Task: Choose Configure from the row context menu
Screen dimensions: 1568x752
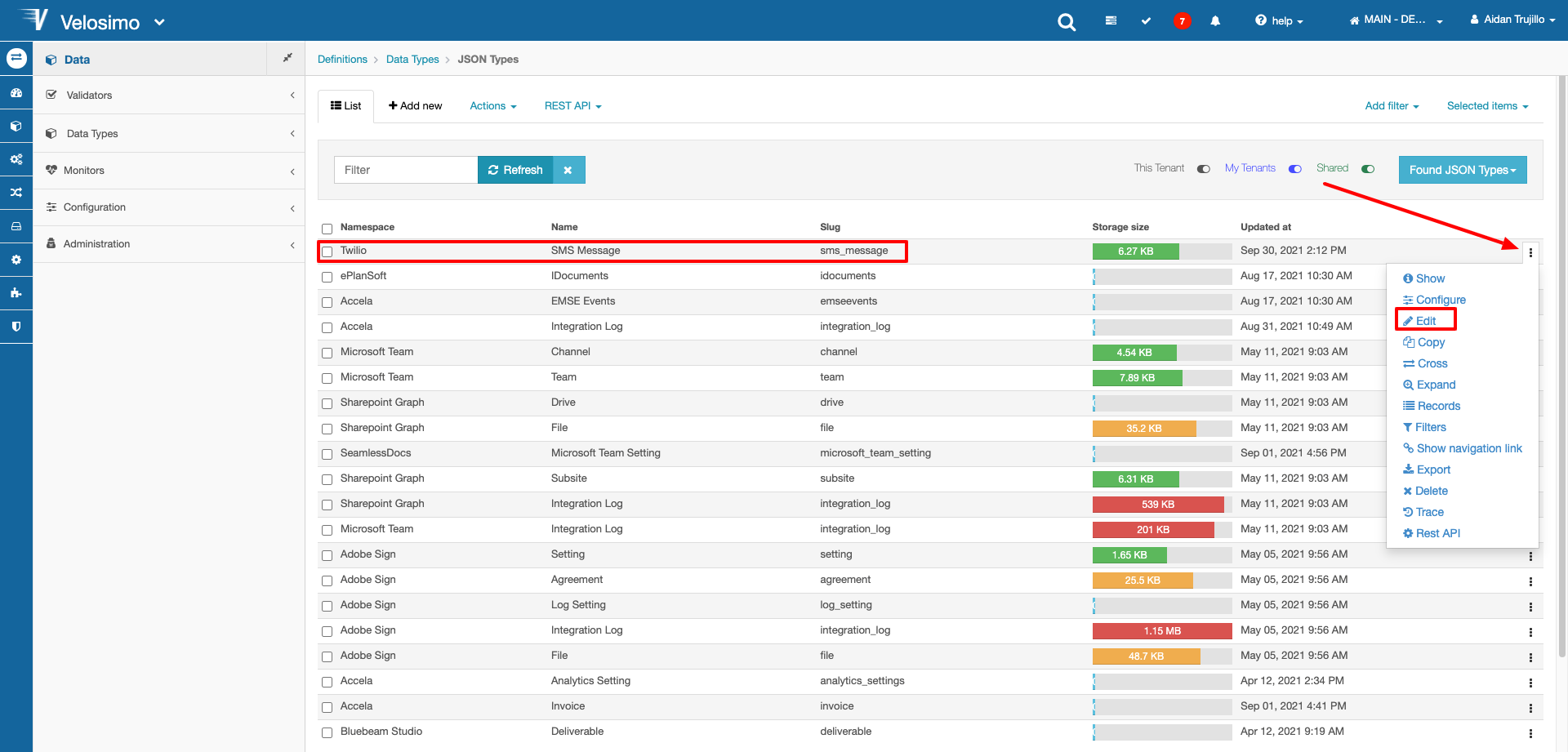Action: pyautogui.click(x=1434, y=300)
